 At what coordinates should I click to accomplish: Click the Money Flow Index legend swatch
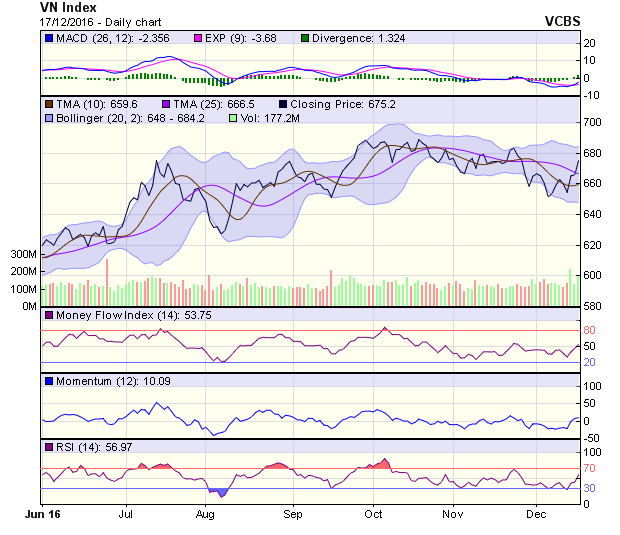pos(48,316)
